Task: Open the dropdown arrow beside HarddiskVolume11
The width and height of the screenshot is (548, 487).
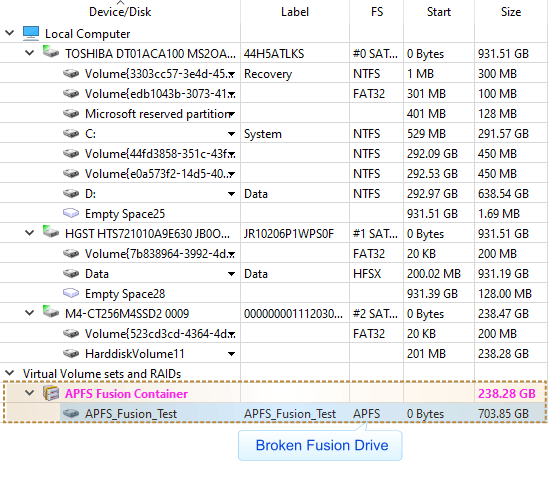Action: click(x=231, y=354)
